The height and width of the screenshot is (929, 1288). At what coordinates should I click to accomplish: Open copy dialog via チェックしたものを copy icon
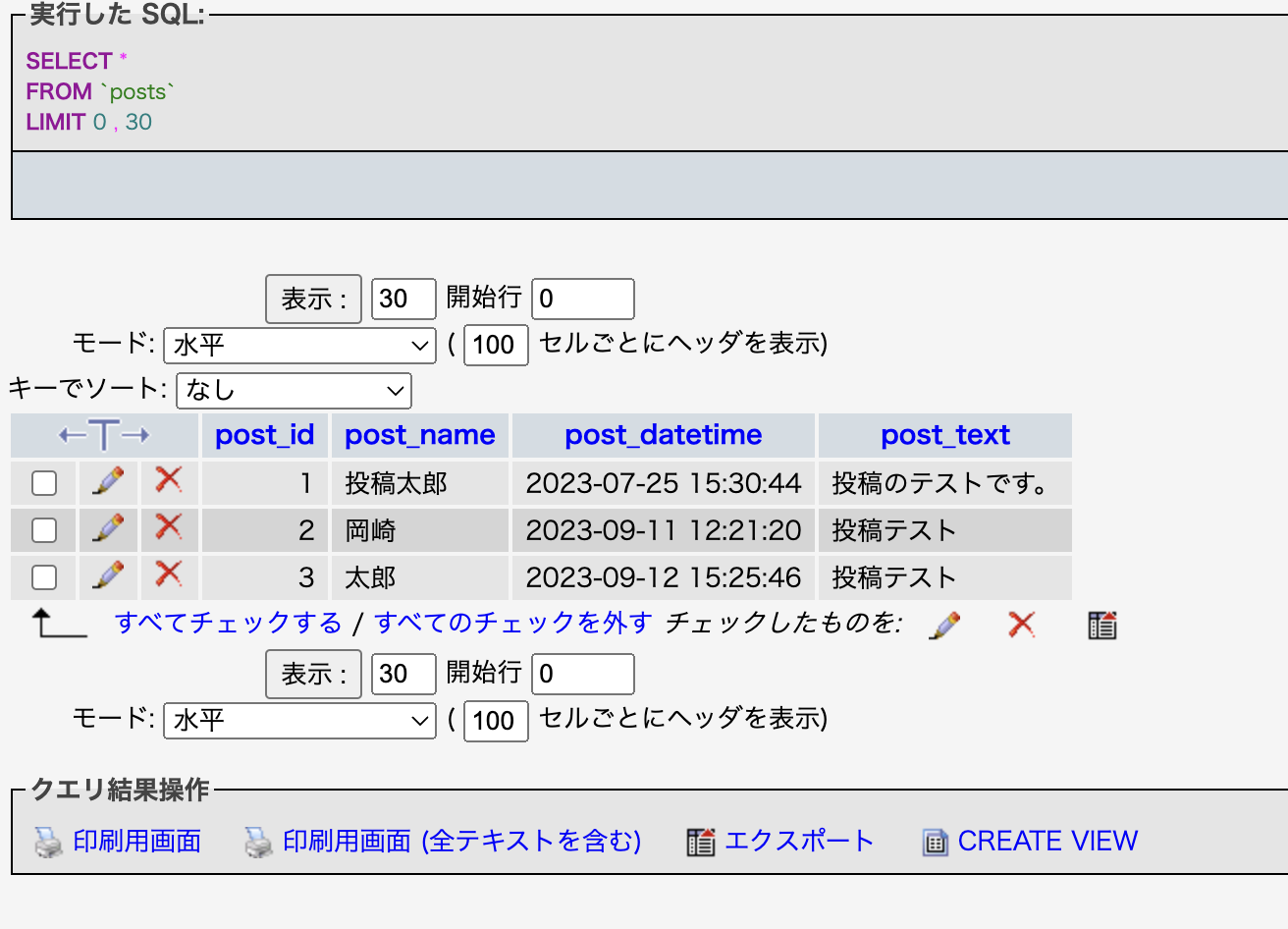click(x=1101, y=624)
